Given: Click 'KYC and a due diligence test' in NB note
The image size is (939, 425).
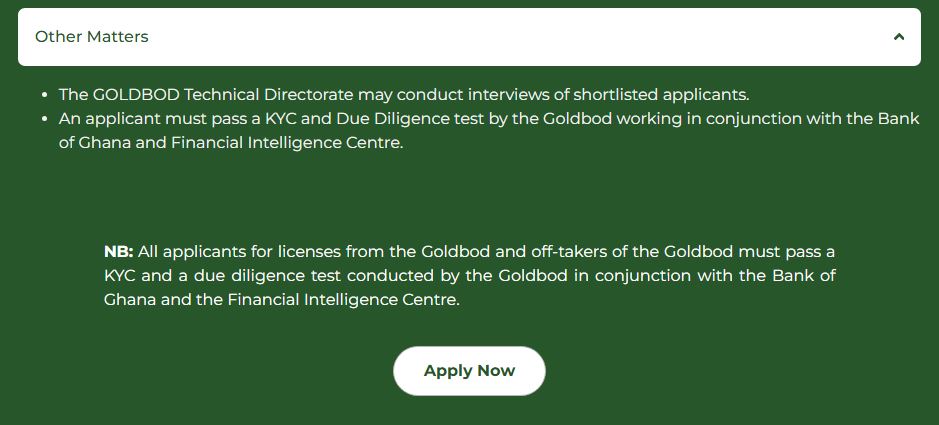Looking at the screenshot, I should (223, 276).
